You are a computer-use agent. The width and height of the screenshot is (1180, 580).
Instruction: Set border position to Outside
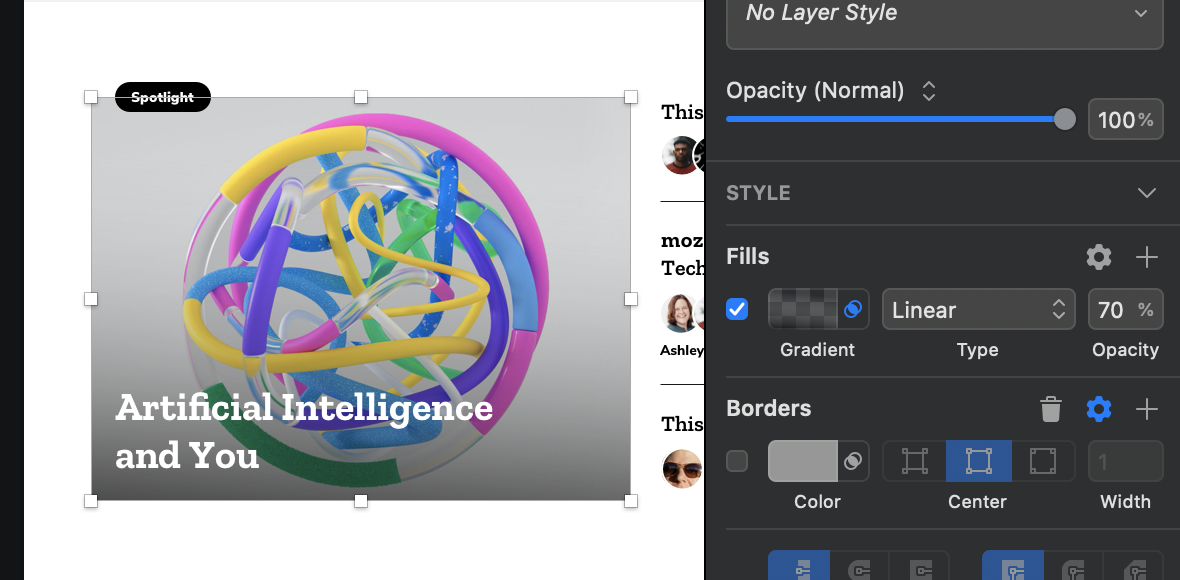click(1043, 461)
